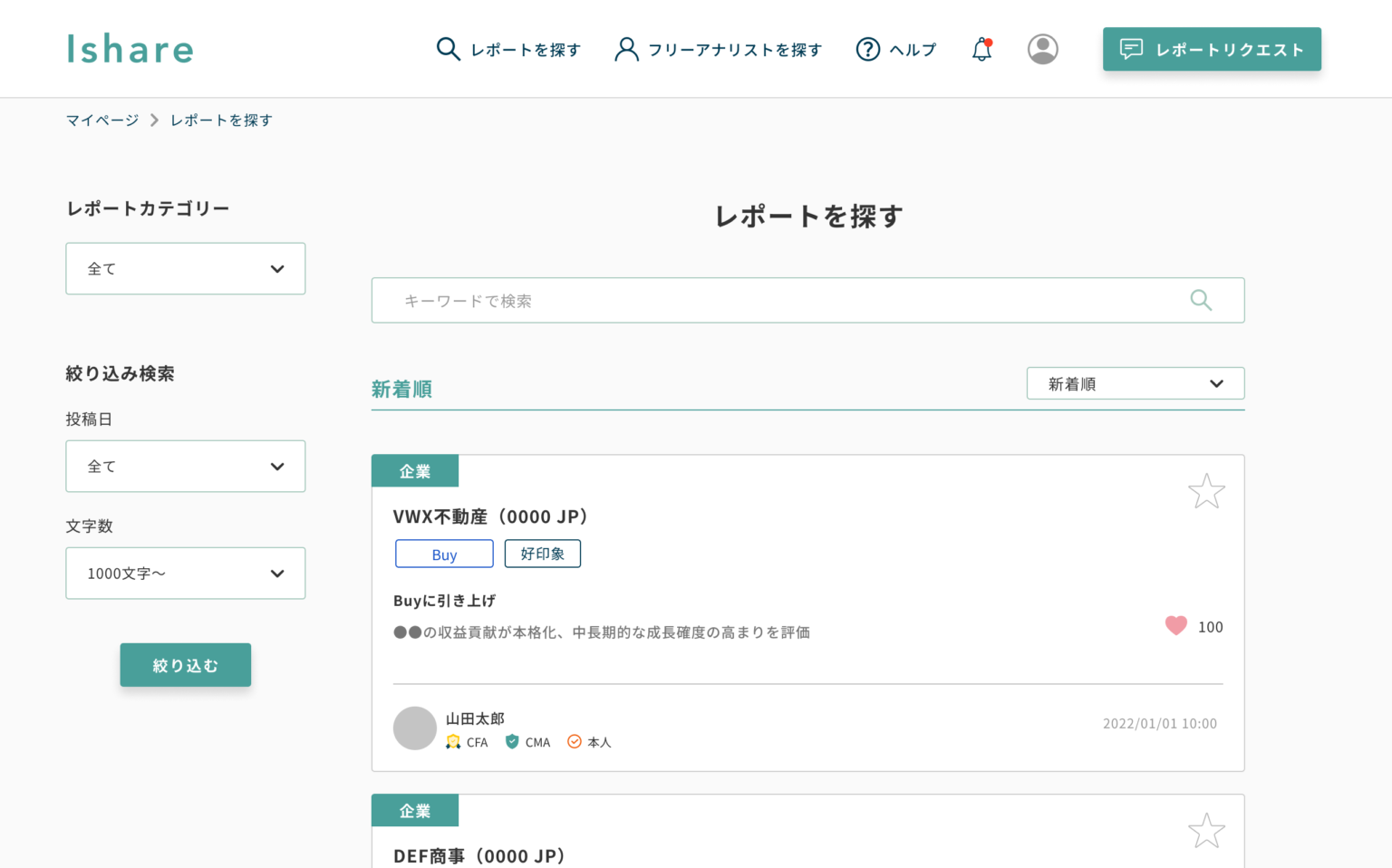Screen dimensions: 1392x868
Task: Click the CFA badge icon under 山田太郎
Action: [x=453, y=741]
